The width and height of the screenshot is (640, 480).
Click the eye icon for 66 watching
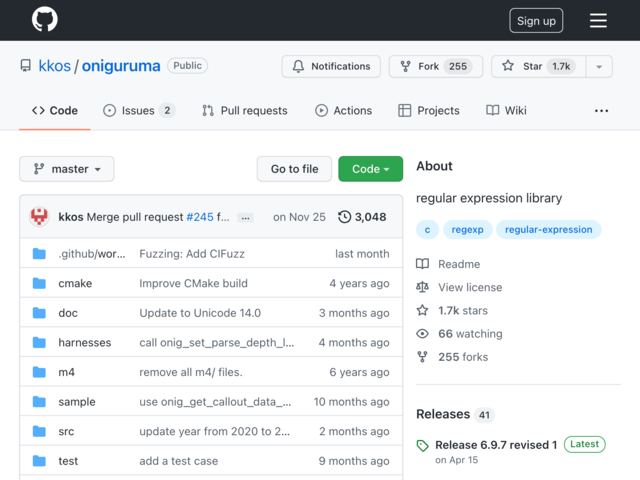click(422, 334)
